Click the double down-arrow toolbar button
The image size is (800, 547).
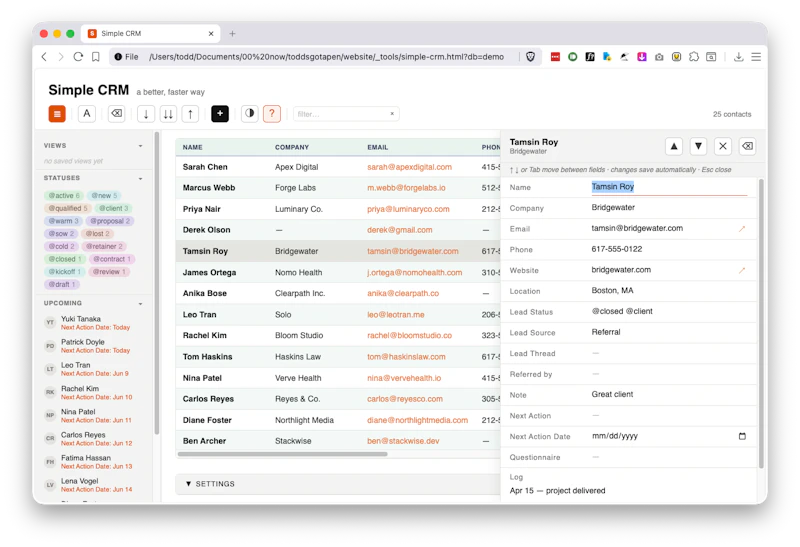click(168, 114)
